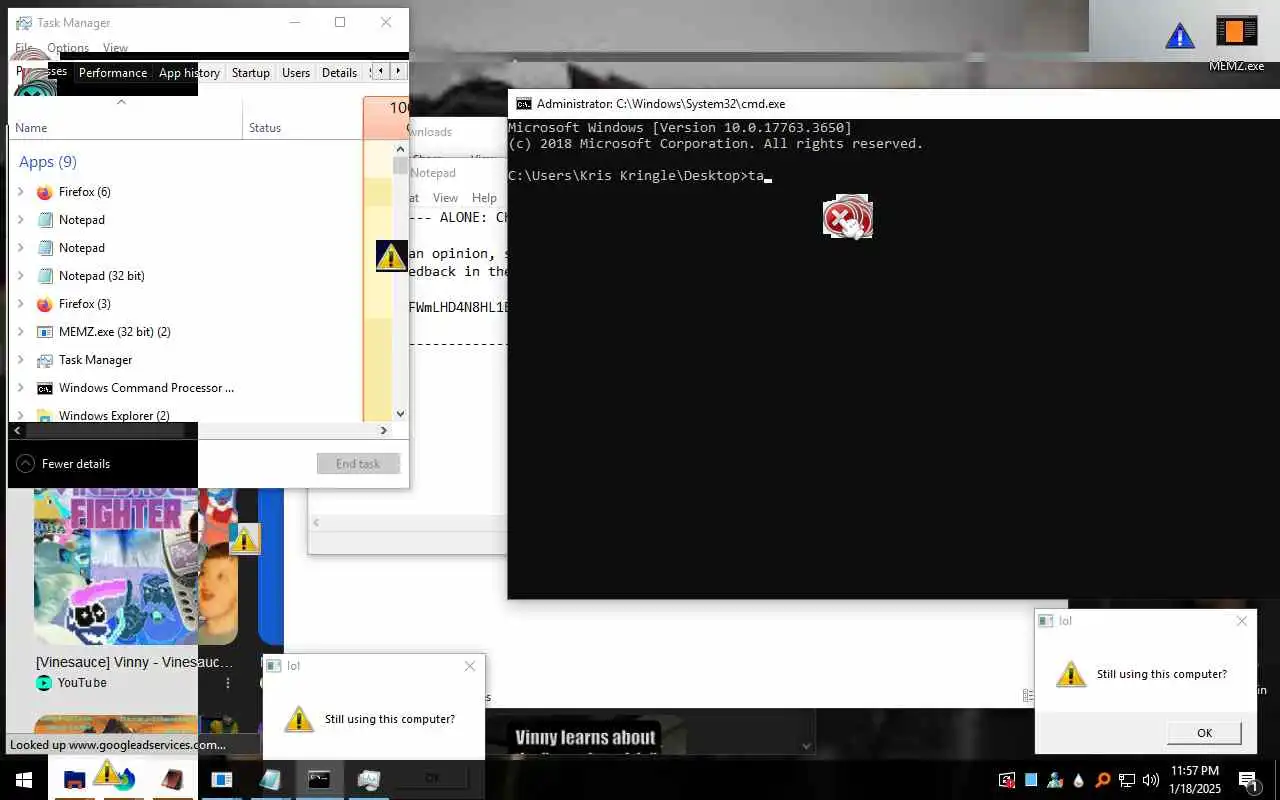Open volume speaker tray icon
The width and height of the screenshot is (1280, 800).
click(1151, 780)
